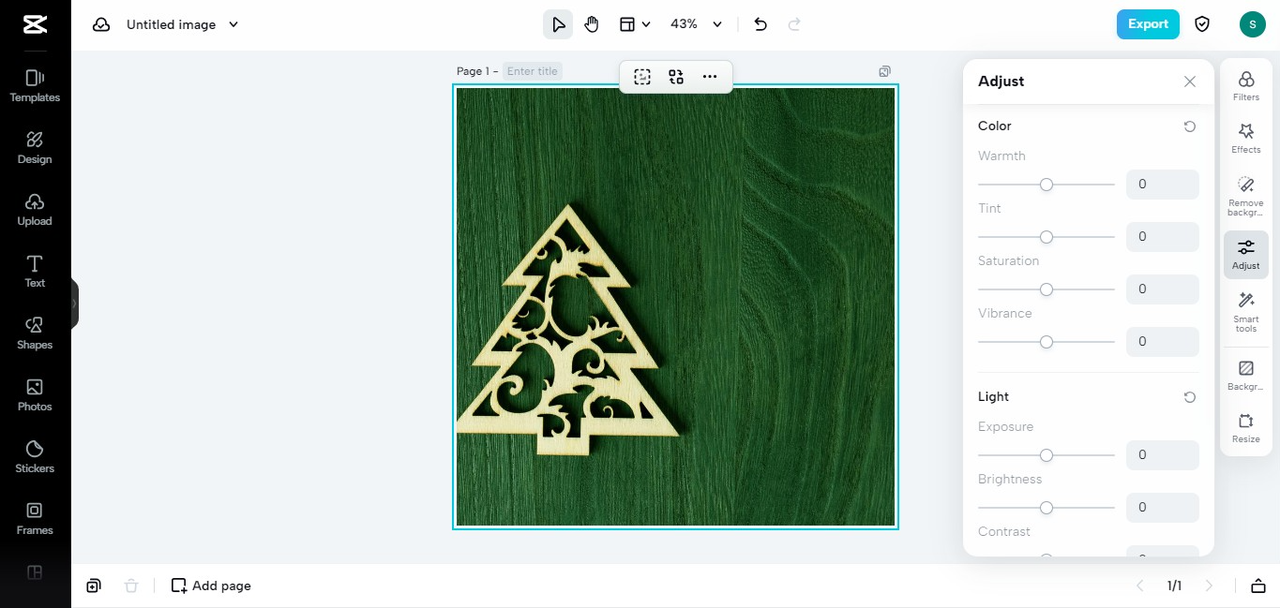Image resolution: width=1280 pixels, height=608 pixels.
Task: Click the Brightness slider handle
Action: (x=1046, y=508)
